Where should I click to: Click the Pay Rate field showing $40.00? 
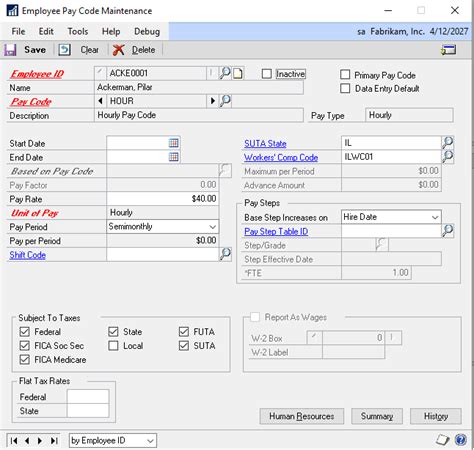(163, 199)
